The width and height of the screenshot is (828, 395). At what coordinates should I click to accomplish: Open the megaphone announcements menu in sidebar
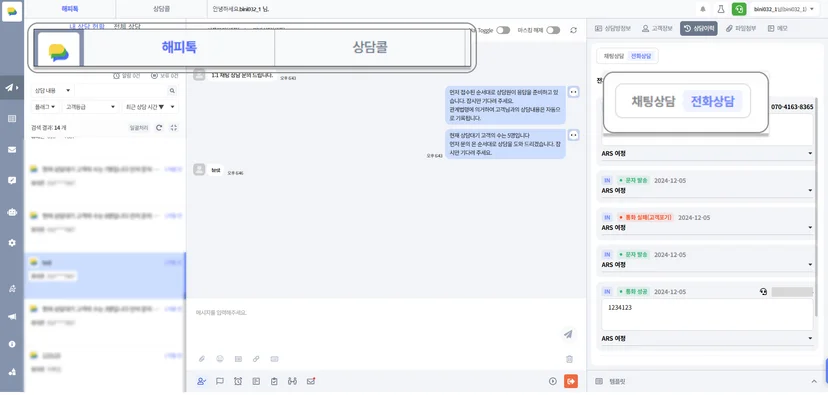point(12,317)
